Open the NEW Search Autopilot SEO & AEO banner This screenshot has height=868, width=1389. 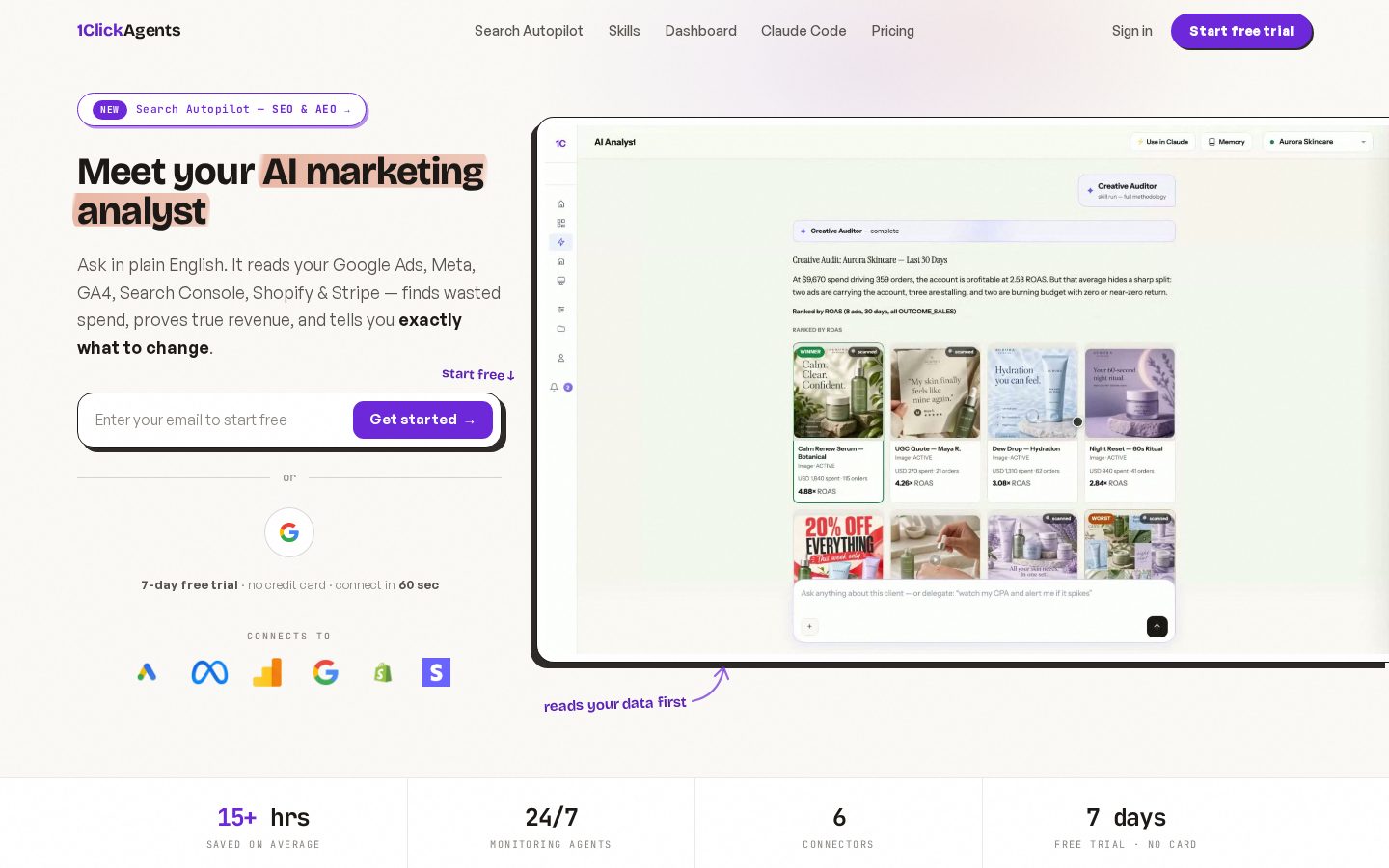(222, 110)
